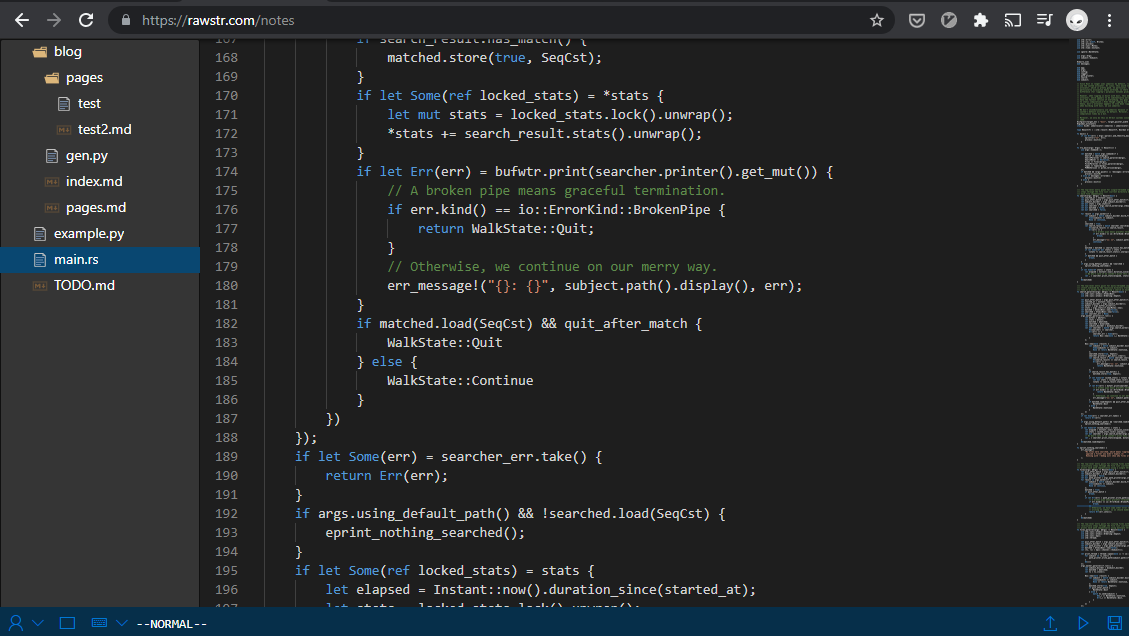Click the media controls icon in browser toolbar
1129x636 pixels.
tap(1044, 20)
